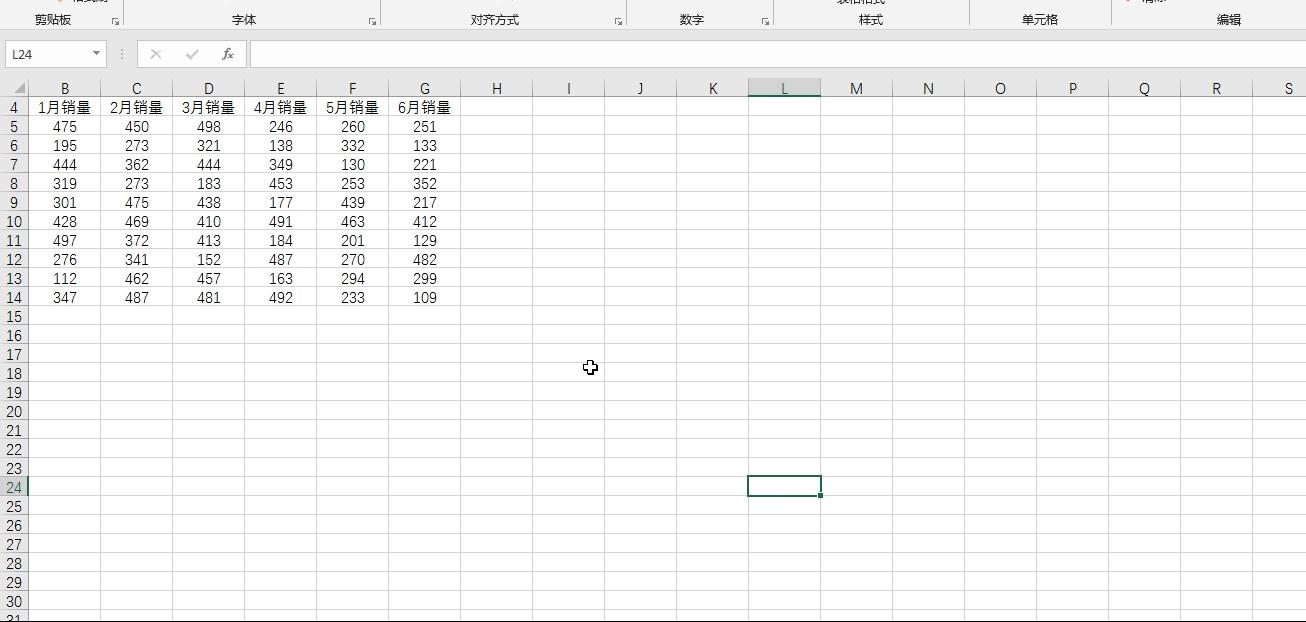This screenshot has width=1306, height=622.
Task: Click the Enter checkmark icon in formula bar
Action: coord(190,54)
